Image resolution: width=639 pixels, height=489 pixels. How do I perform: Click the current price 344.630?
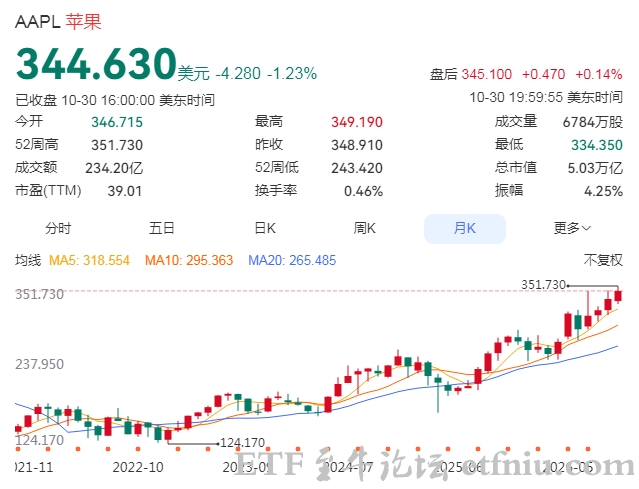point(96,64)
